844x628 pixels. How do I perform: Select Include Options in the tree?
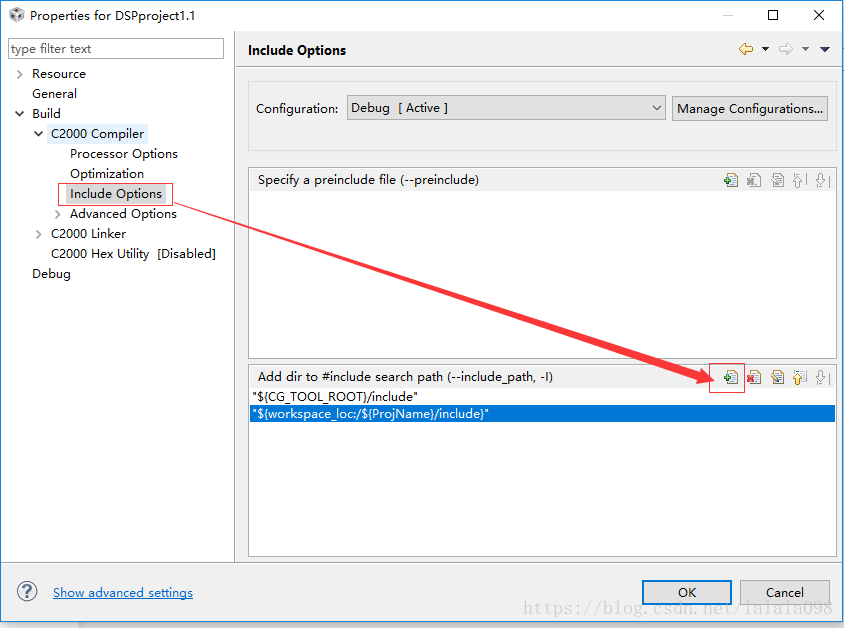[116, 194]
